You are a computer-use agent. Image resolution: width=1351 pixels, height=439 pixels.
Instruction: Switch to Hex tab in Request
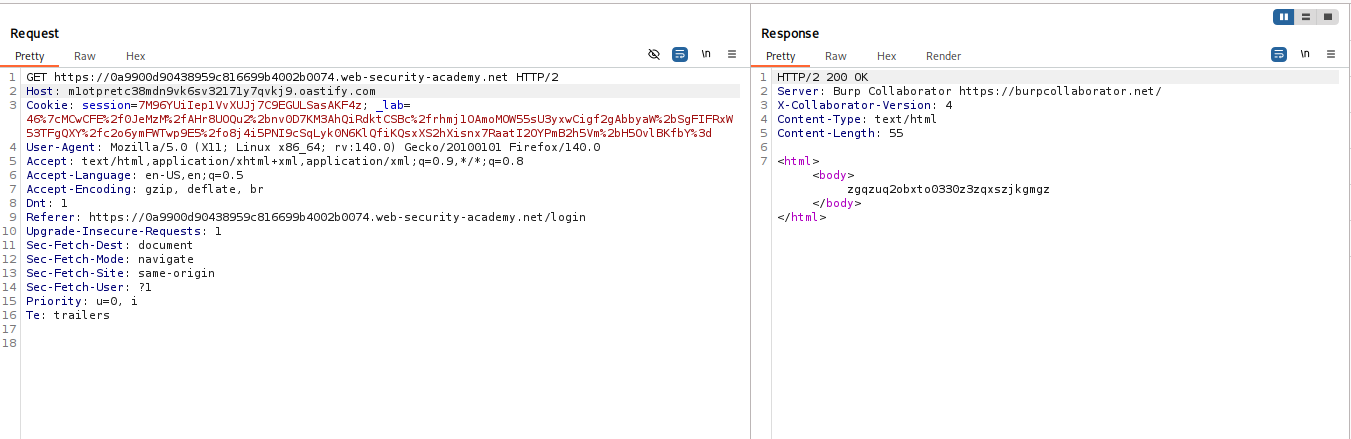(x=135, y=56)
